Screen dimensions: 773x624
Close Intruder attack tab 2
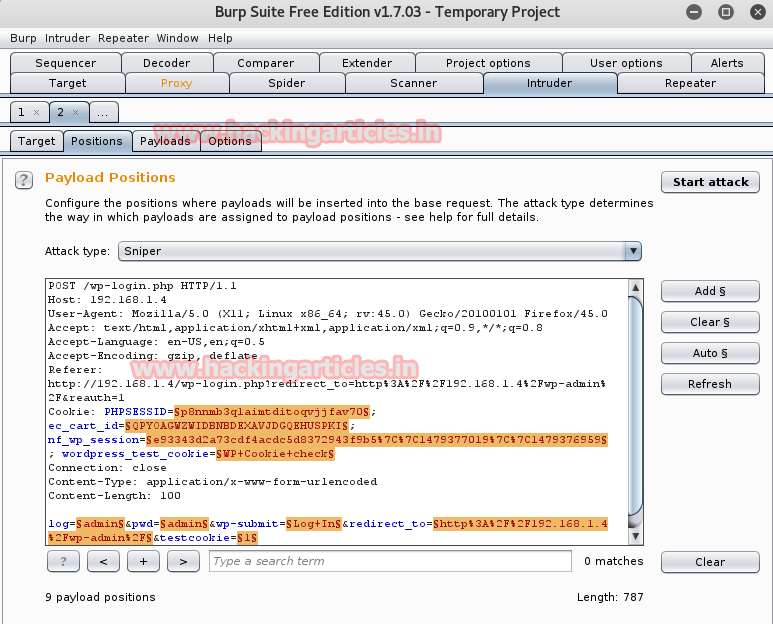[x=75, y=112]
